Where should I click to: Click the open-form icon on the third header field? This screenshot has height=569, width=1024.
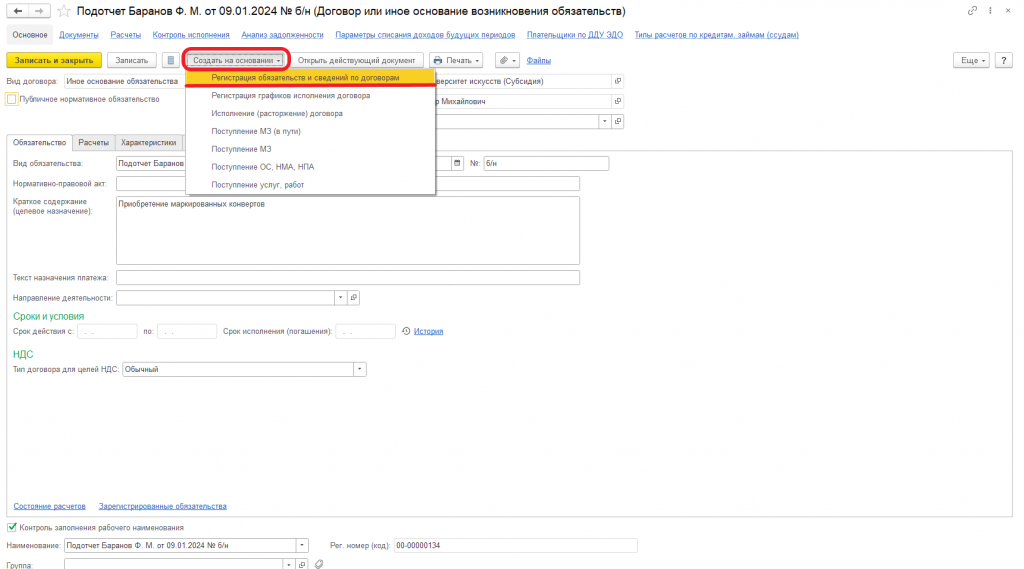coord(618,122)
